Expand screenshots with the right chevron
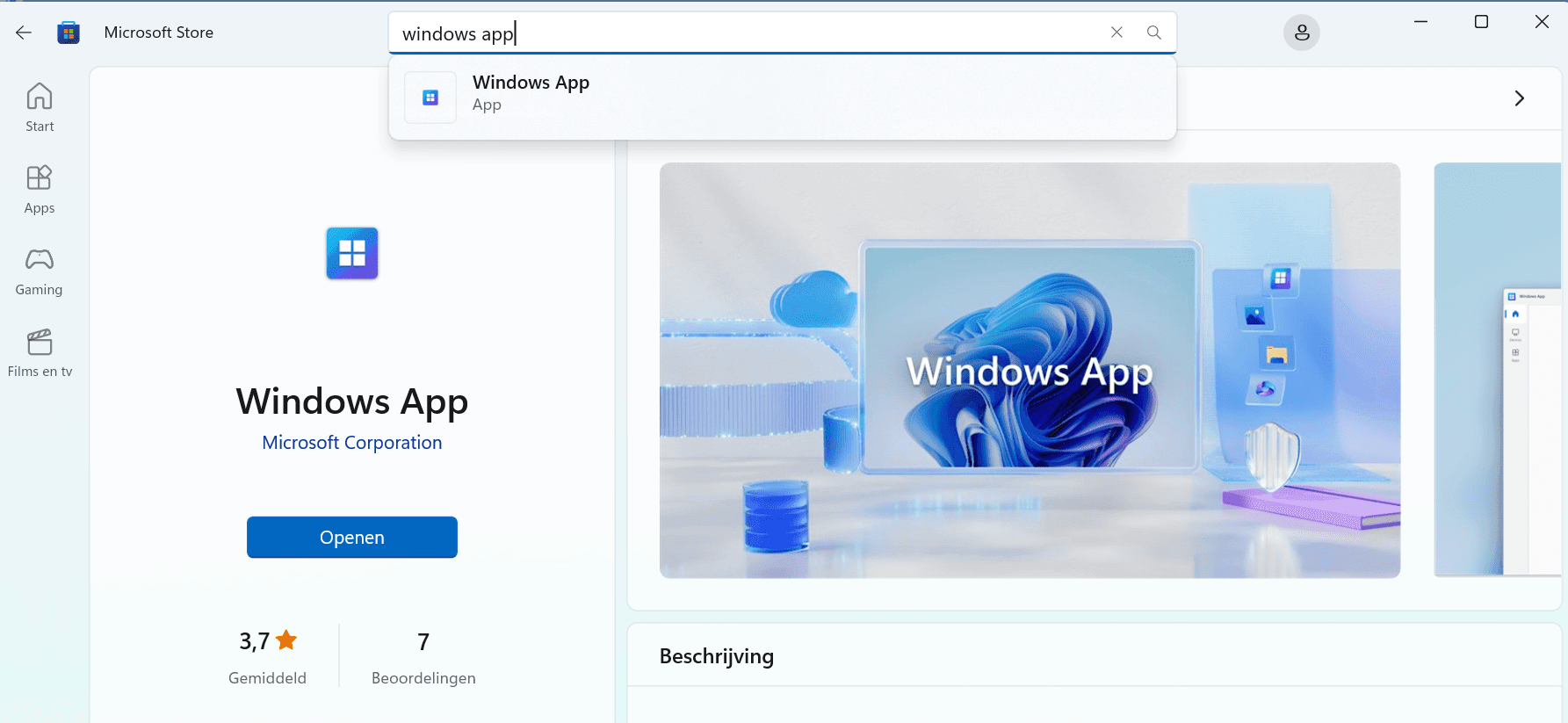The height and width of the screenshot is (723, 1568). [1519, 98]
